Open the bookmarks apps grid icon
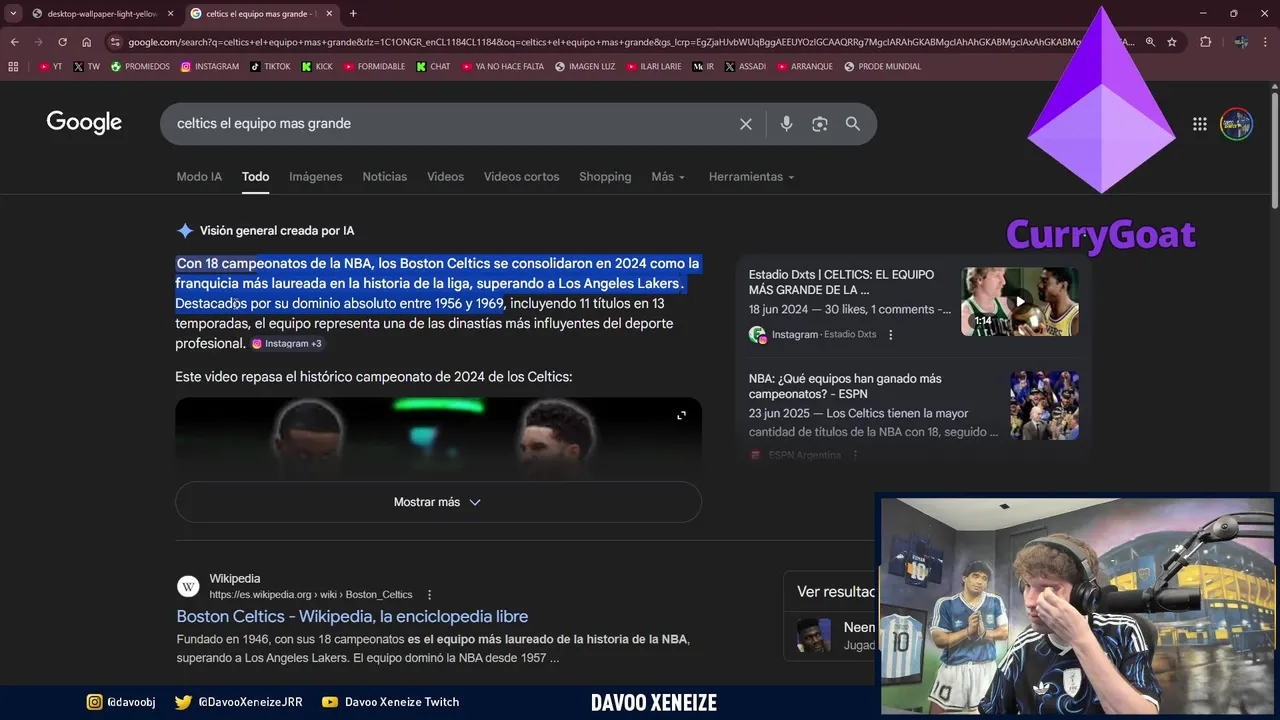Screen dimensions: 1280x720 (13, 67)
